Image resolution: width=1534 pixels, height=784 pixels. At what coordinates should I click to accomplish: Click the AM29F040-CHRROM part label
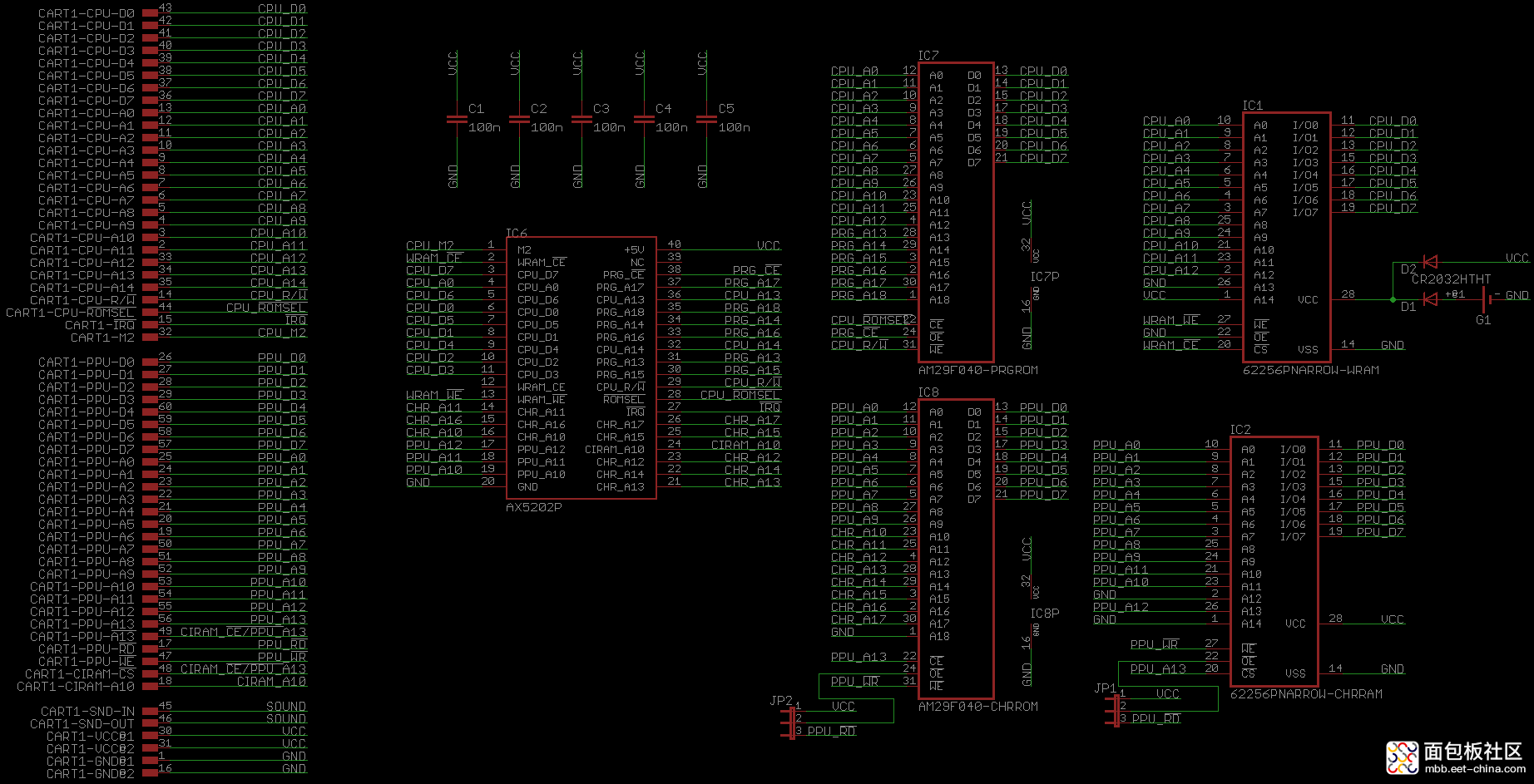point(978,707)
